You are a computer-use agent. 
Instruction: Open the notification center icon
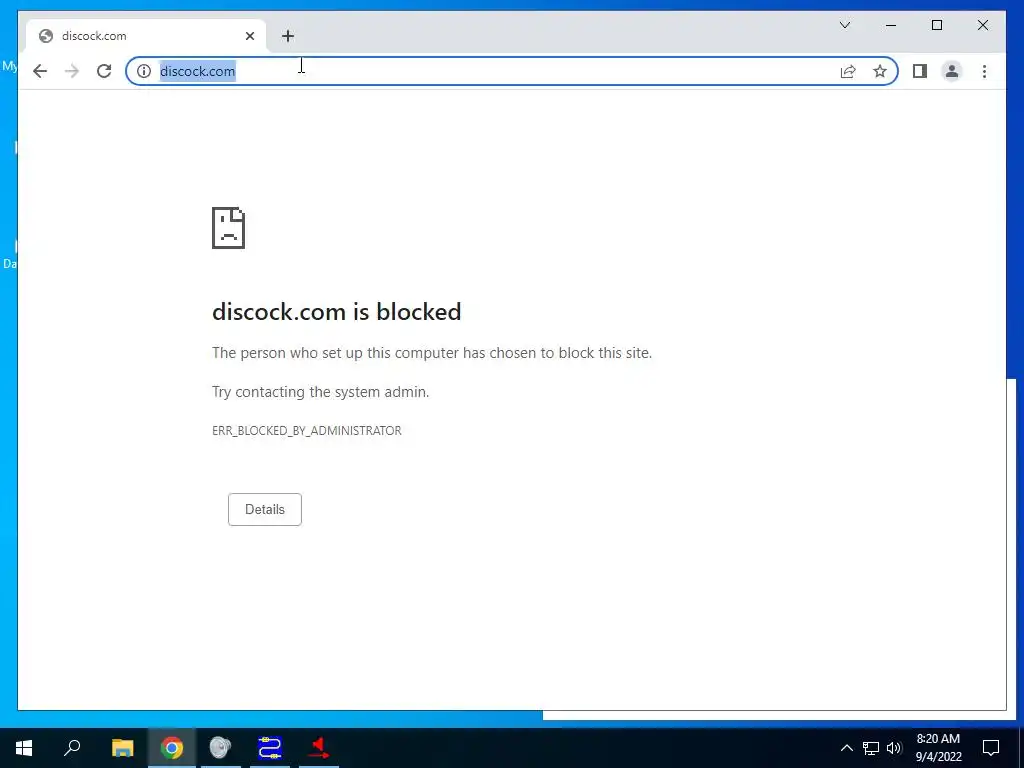tap(991, 748)
